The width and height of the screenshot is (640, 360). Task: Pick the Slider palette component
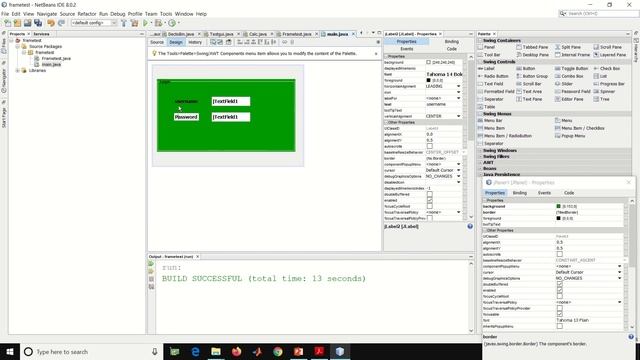tap(564, 84)
